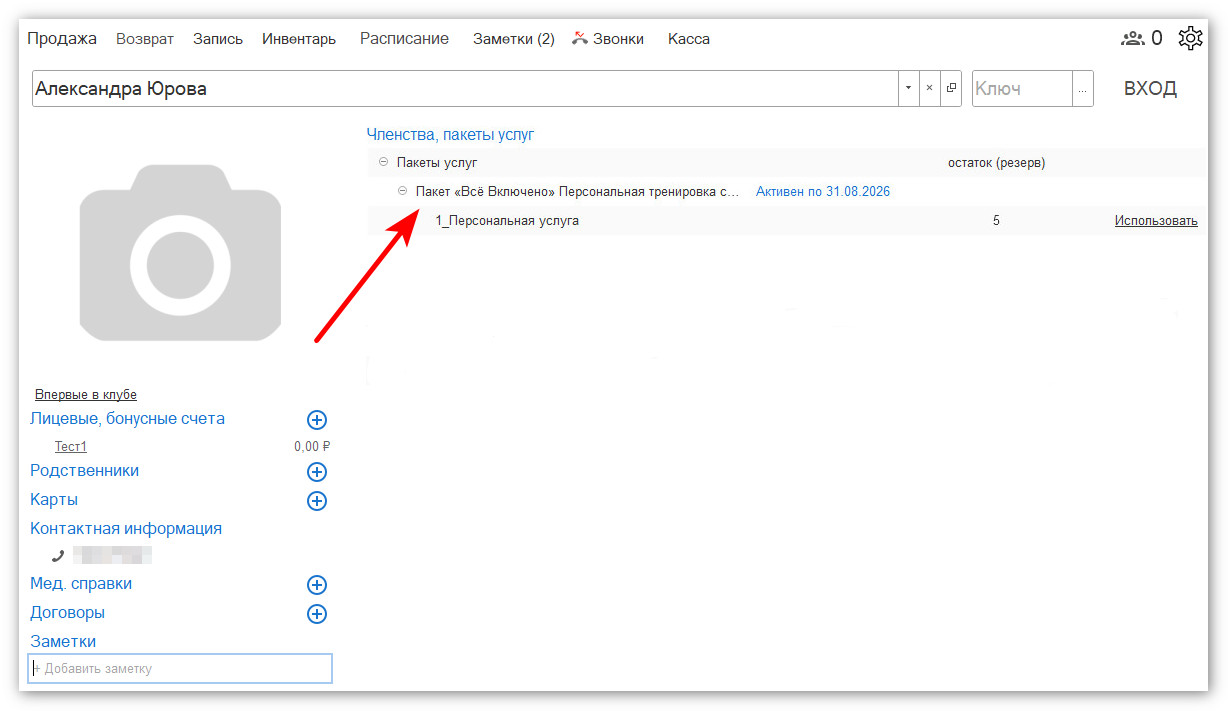The image size is (1228, 711).
Task: Collapse the Пакет «Всё Включено» item
Action: click(x=402, y=191)
